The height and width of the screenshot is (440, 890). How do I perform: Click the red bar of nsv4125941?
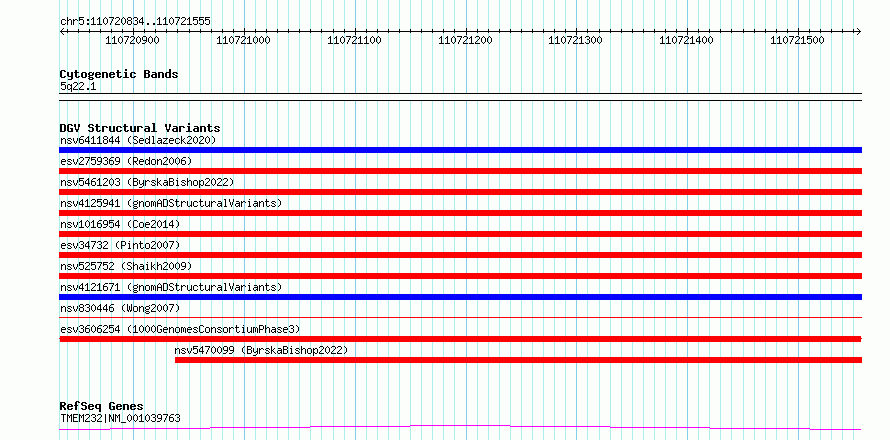460,213
